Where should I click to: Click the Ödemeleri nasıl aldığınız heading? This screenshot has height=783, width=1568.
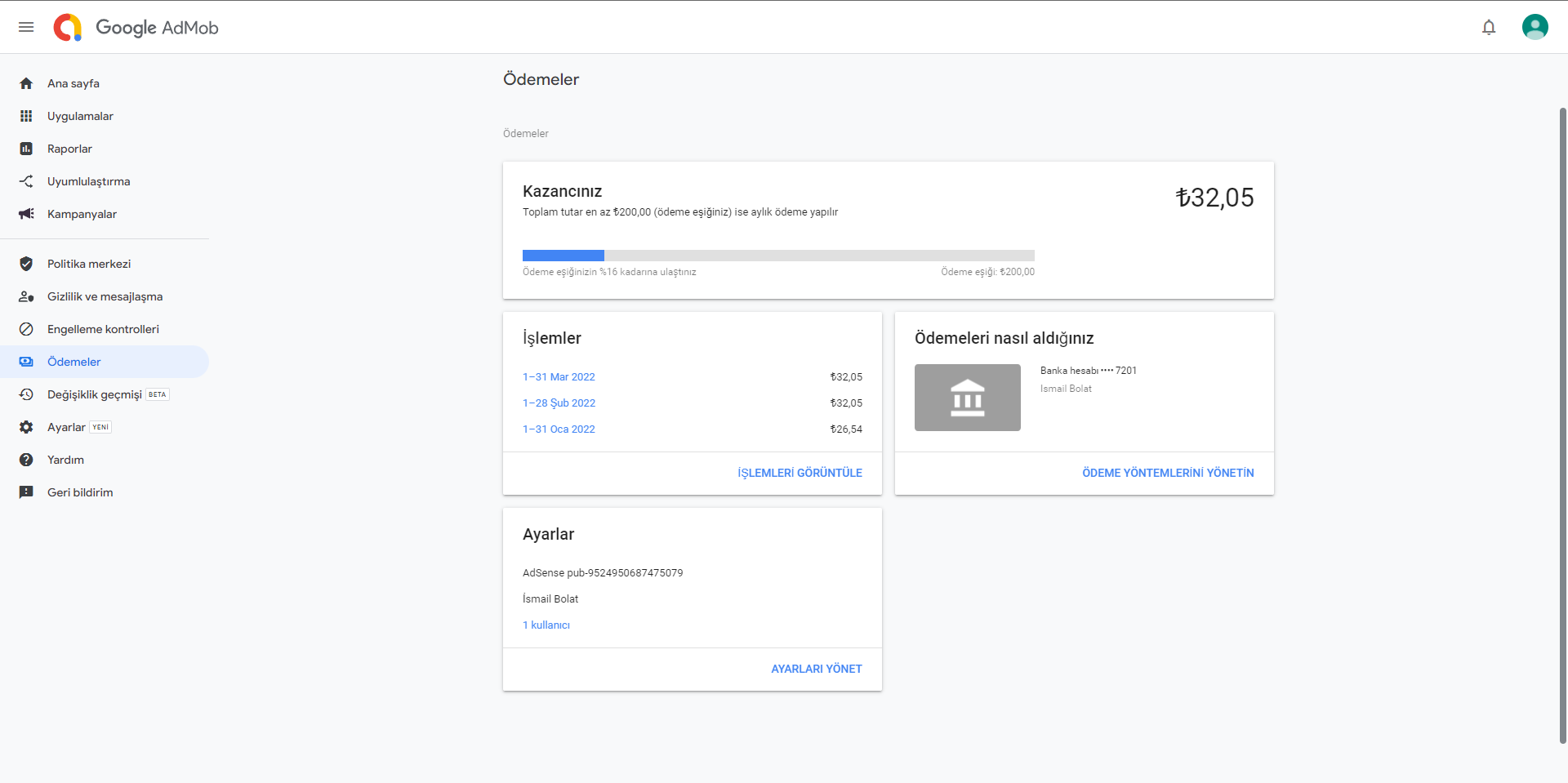click(x=1004, y=338)
